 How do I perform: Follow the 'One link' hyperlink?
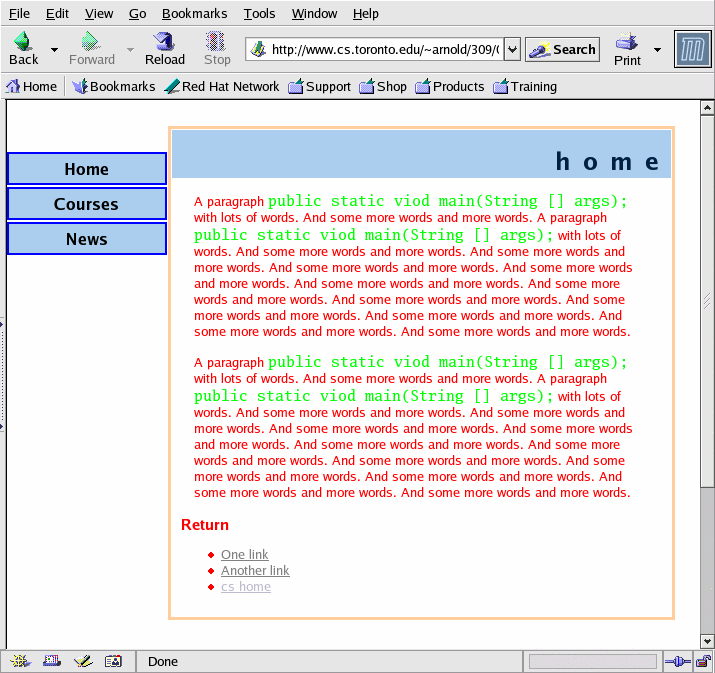pyautogui.click(x=244, y=554)
